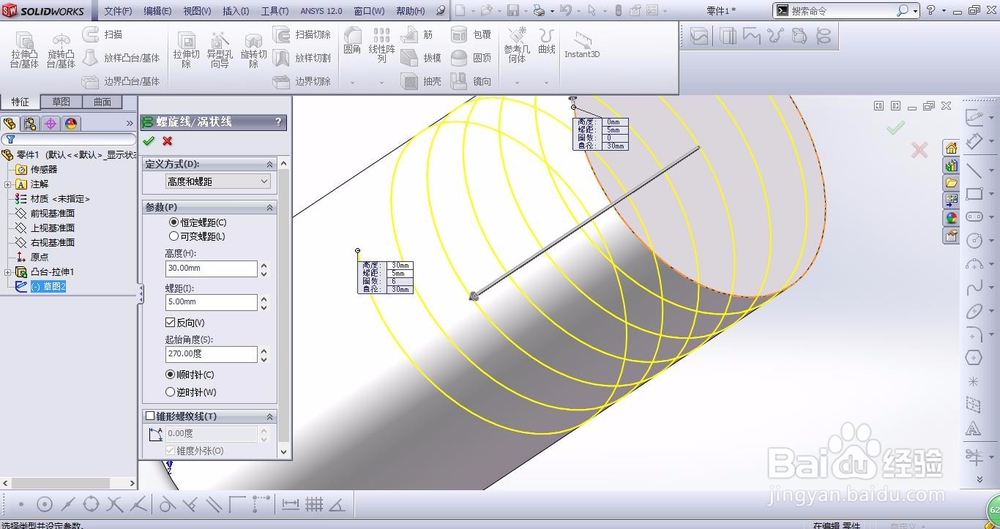The height and width of the screenshot is (529, 1000).
Task: Click the Linear Pattern (线性阵列) tool
Action: click(381, 45)
